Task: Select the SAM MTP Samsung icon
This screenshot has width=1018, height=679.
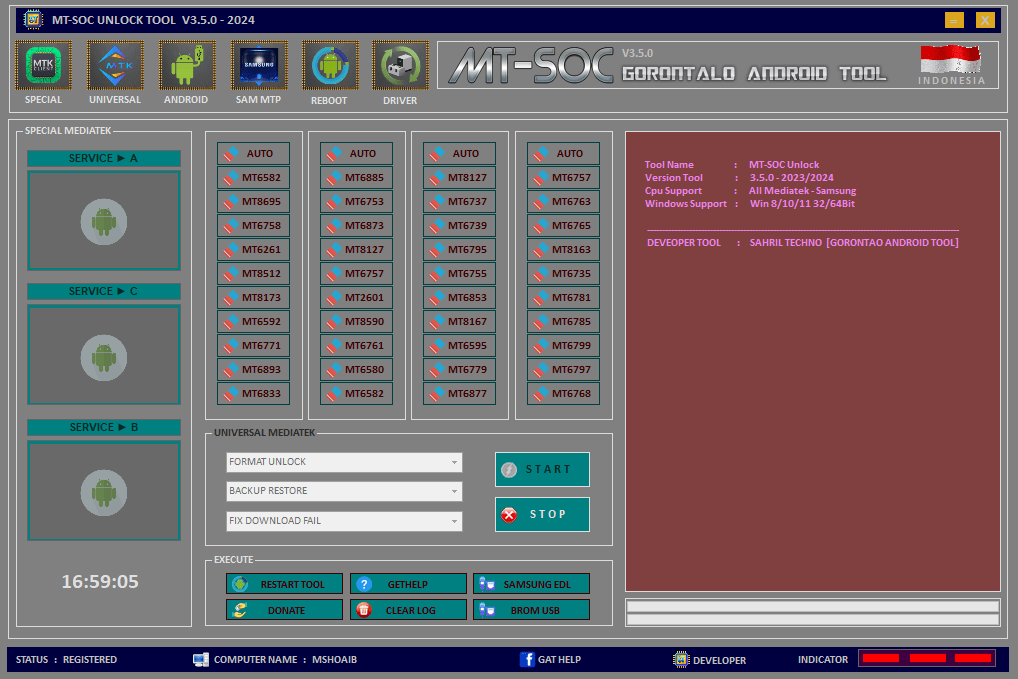Action: pos(258,62)
